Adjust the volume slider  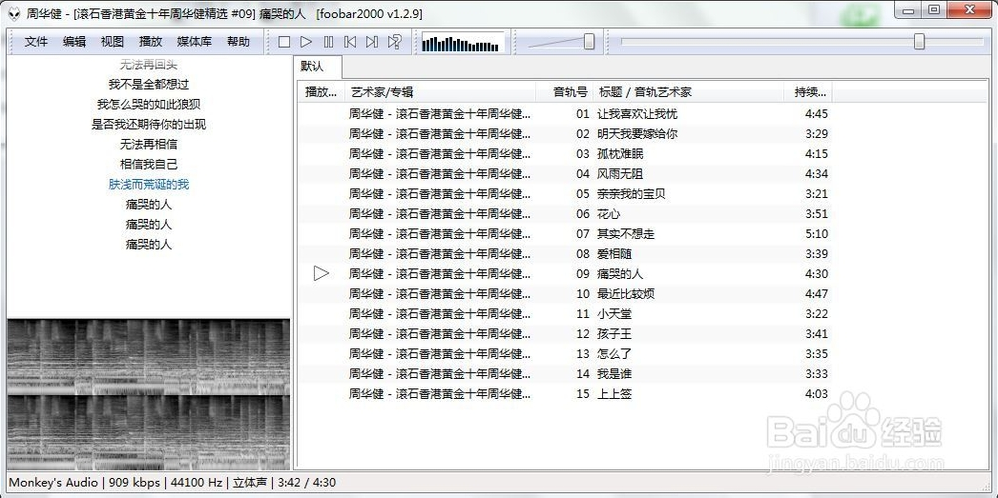click(x=589, y=42)
